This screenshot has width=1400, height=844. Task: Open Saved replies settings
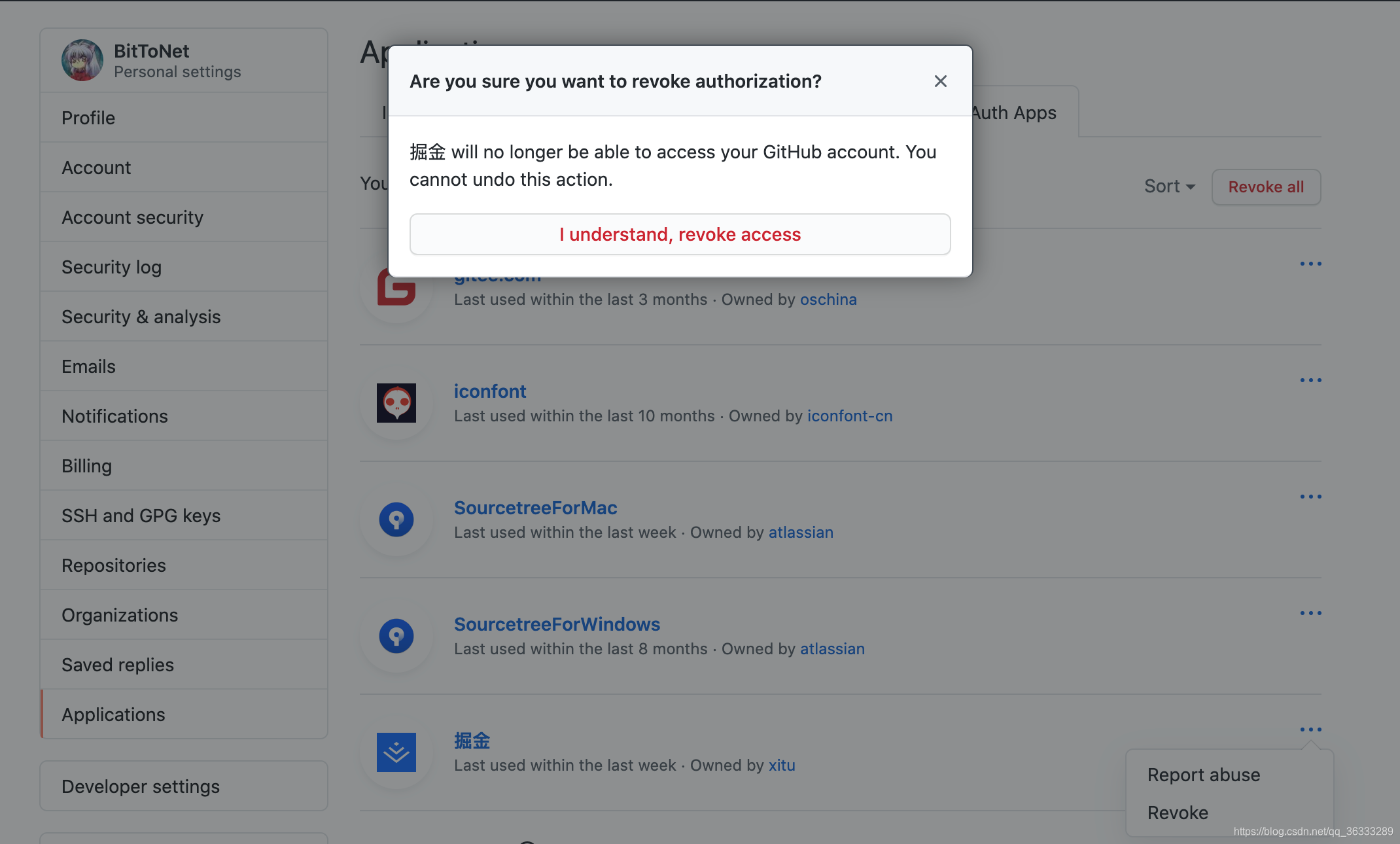point(184,665)
